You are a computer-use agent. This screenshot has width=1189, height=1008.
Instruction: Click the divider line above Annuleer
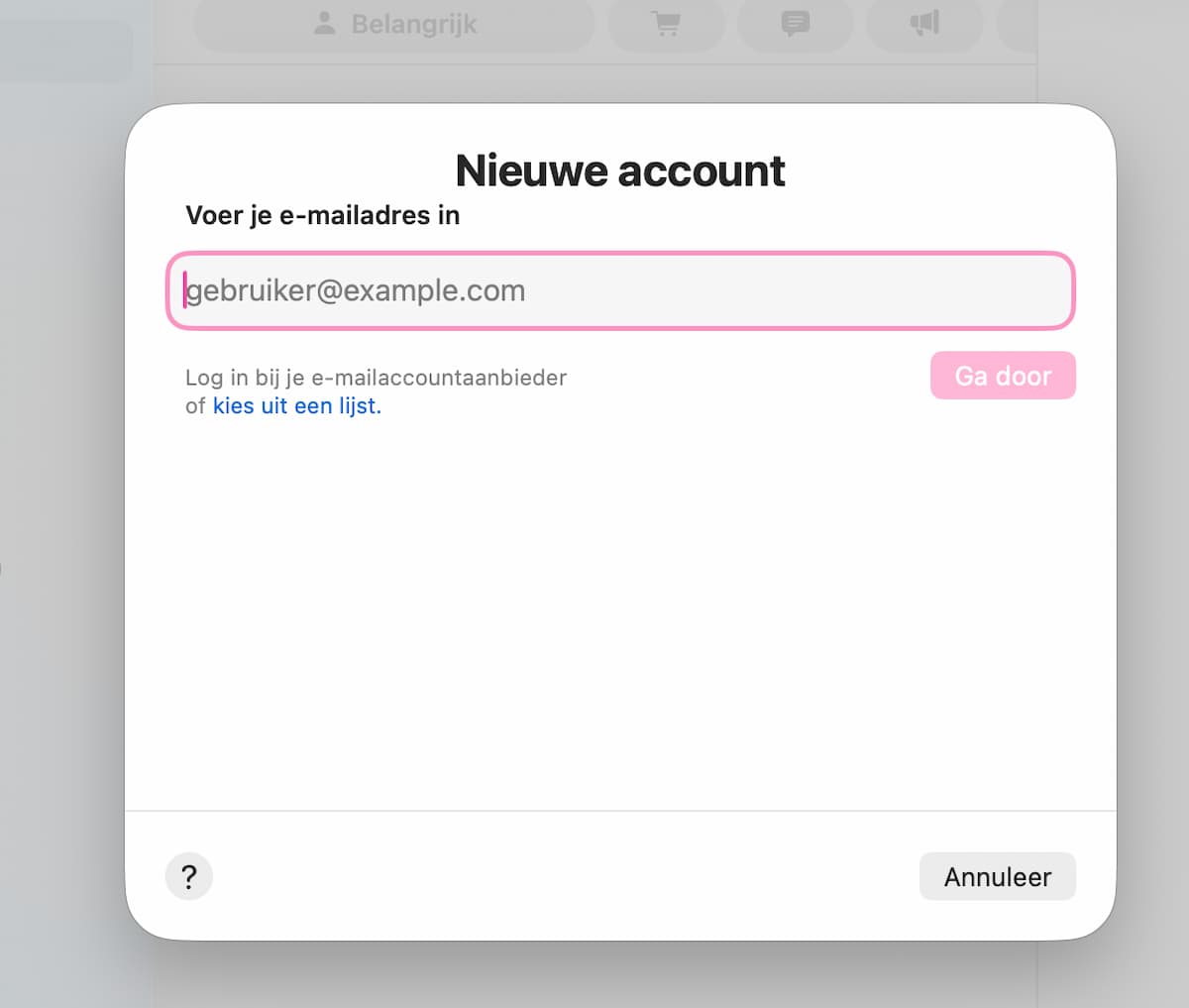620,811
